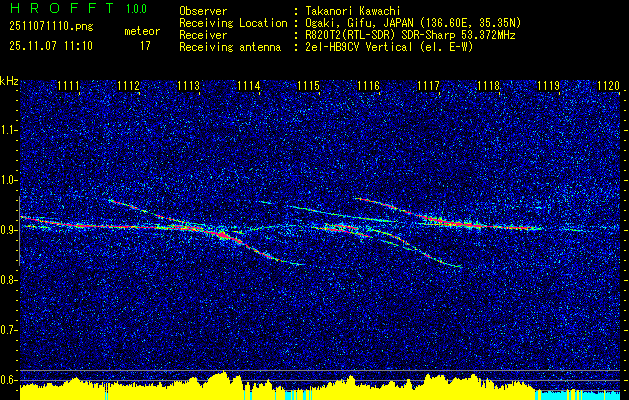Click the HROFFT program title

click(x=63, y=8)
